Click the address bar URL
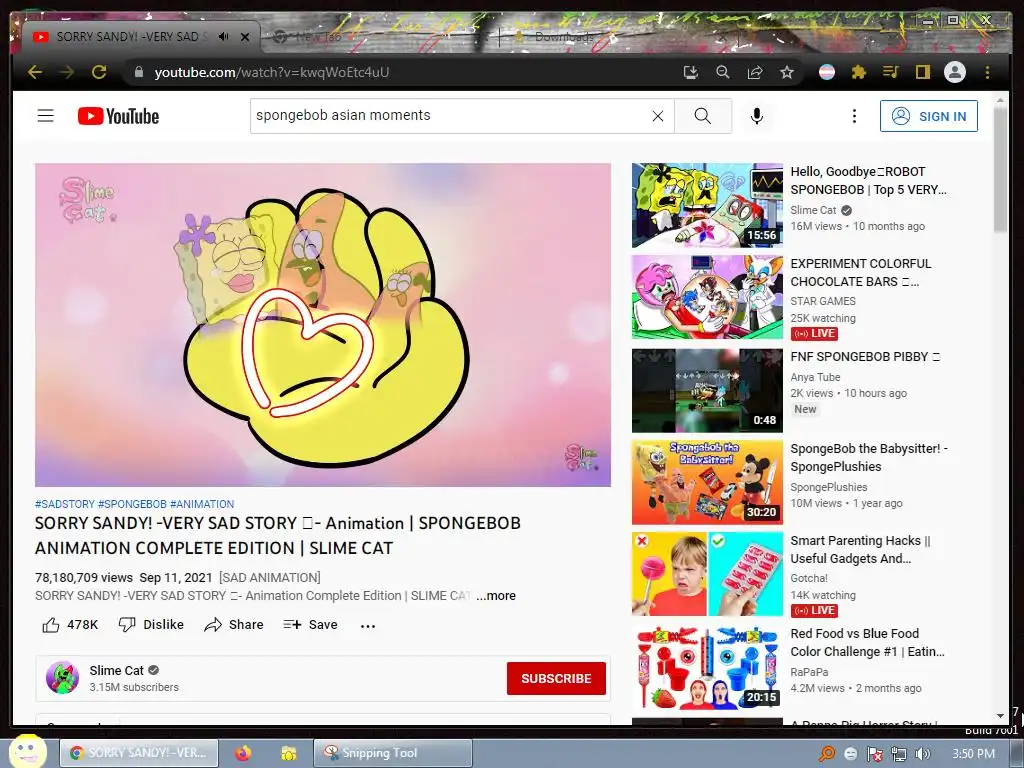 pyautogui.click(x=272, y=72)
